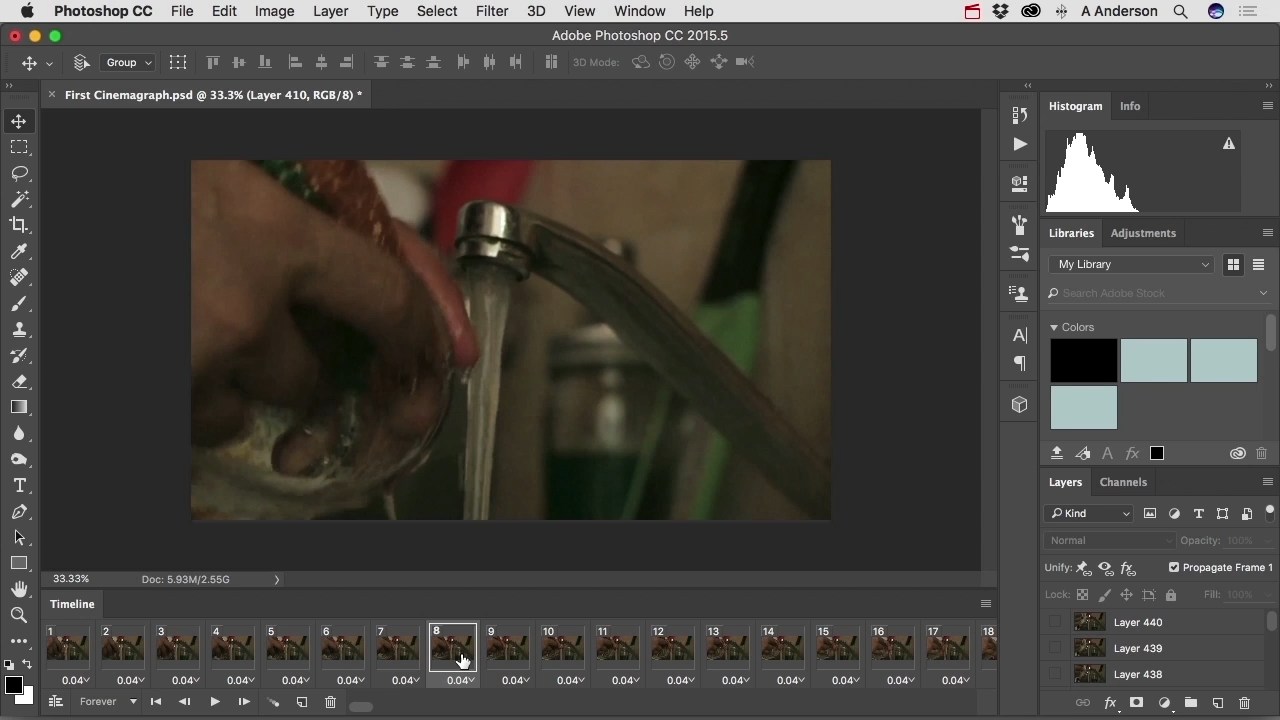Screen dimensions: 1280x720
Task: Pick the black color swatch in Libraries
Action: [x=1083, y=360]
